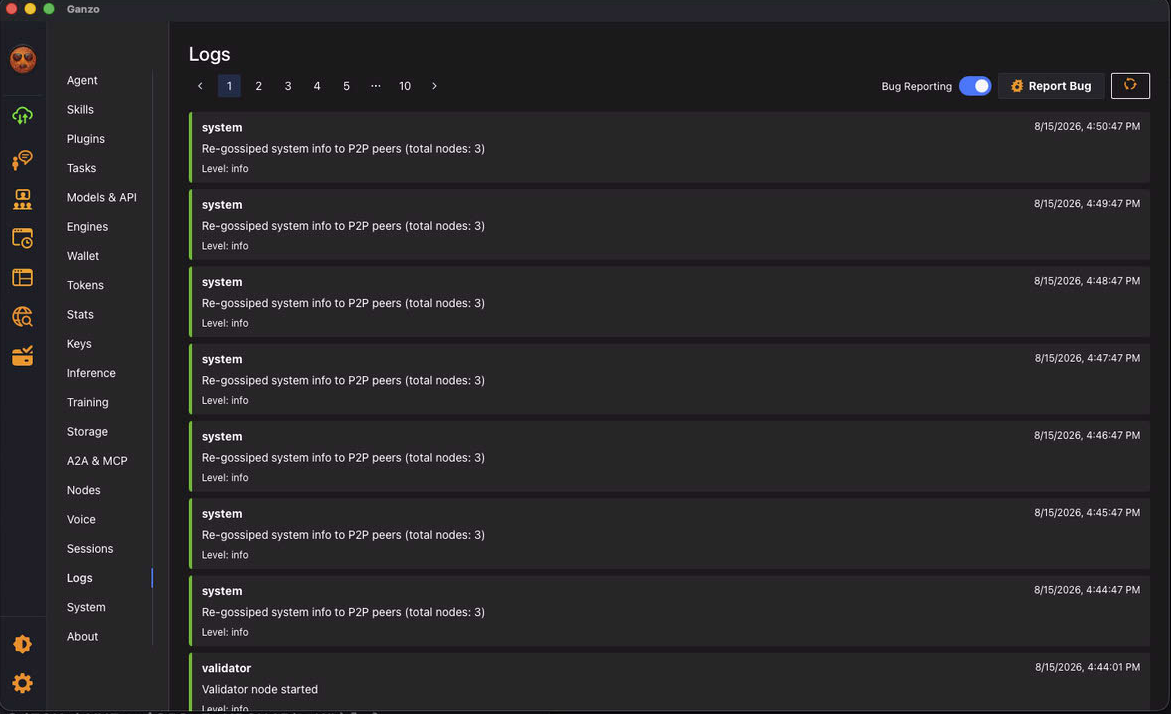Open the person with chat bubble icon
Viewport: 1171px width, 714px height.
click(22, 159)
